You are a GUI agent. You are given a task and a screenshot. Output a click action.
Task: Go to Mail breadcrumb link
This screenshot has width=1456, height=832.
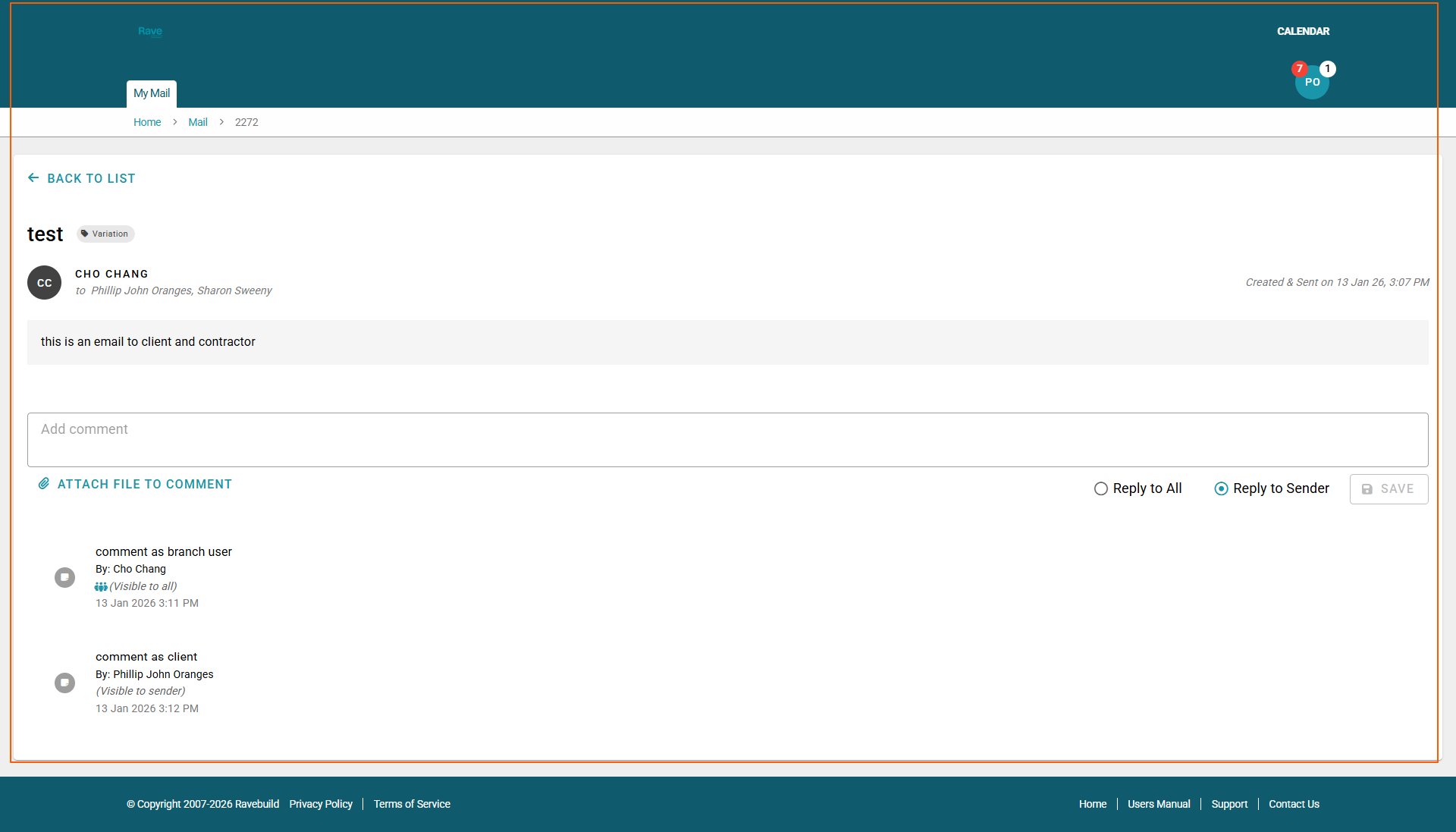tap(198, 122)
